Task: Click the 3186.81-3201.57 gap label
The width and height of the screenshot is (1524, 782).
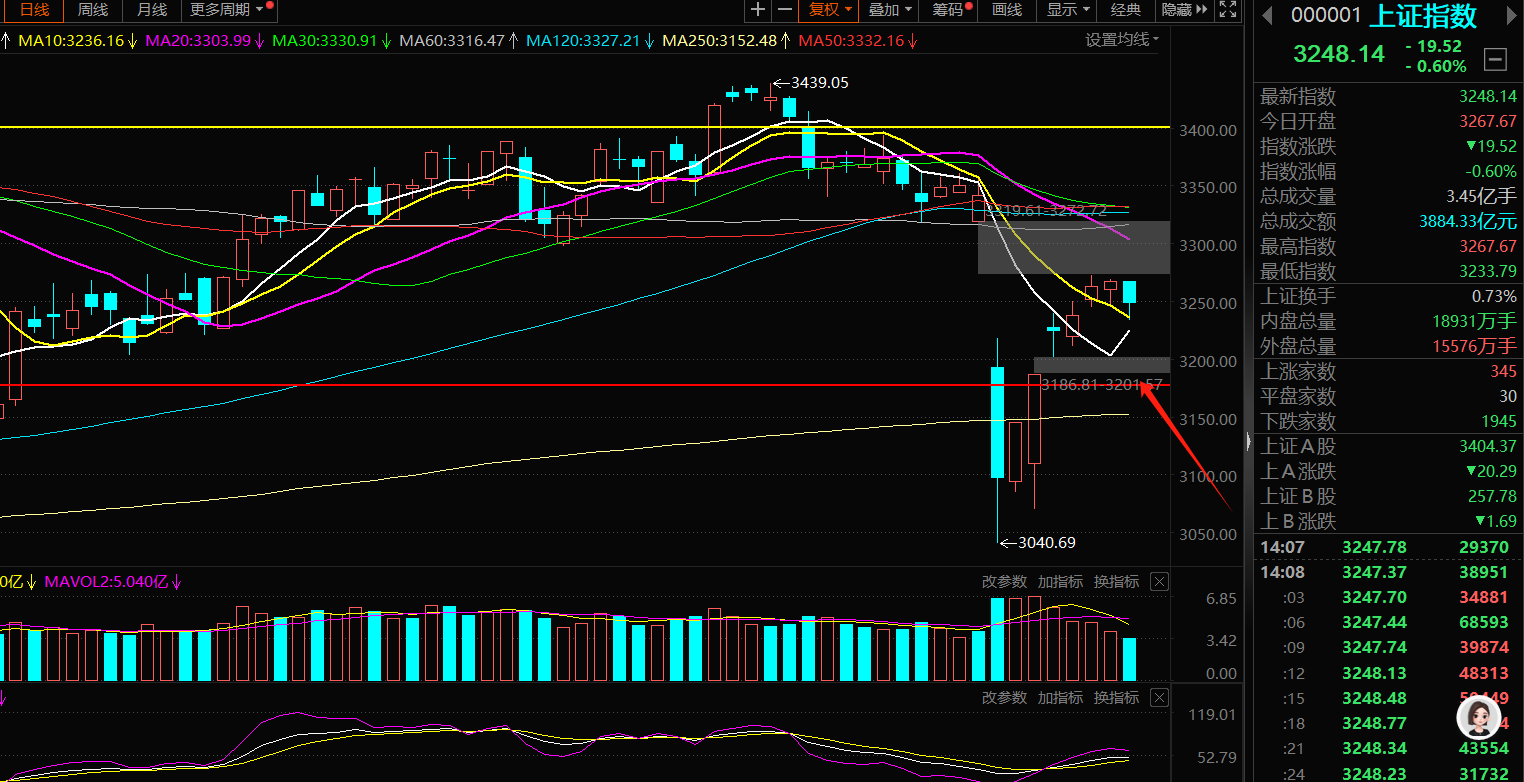Action: click(1101, 384)
